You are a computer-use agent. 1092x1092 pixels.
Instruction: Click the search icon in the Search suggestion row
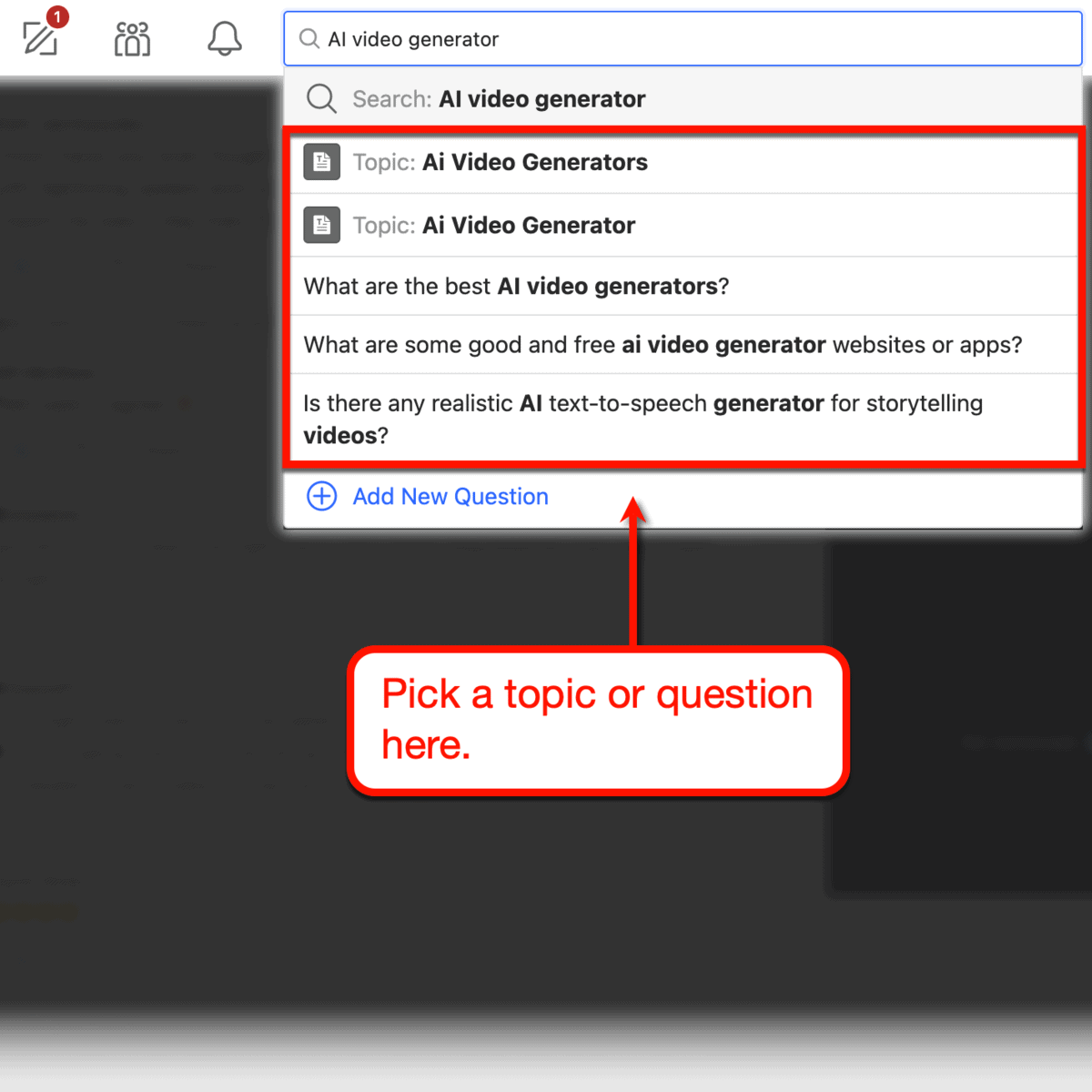pyautogui.click(x=321, y=98)
